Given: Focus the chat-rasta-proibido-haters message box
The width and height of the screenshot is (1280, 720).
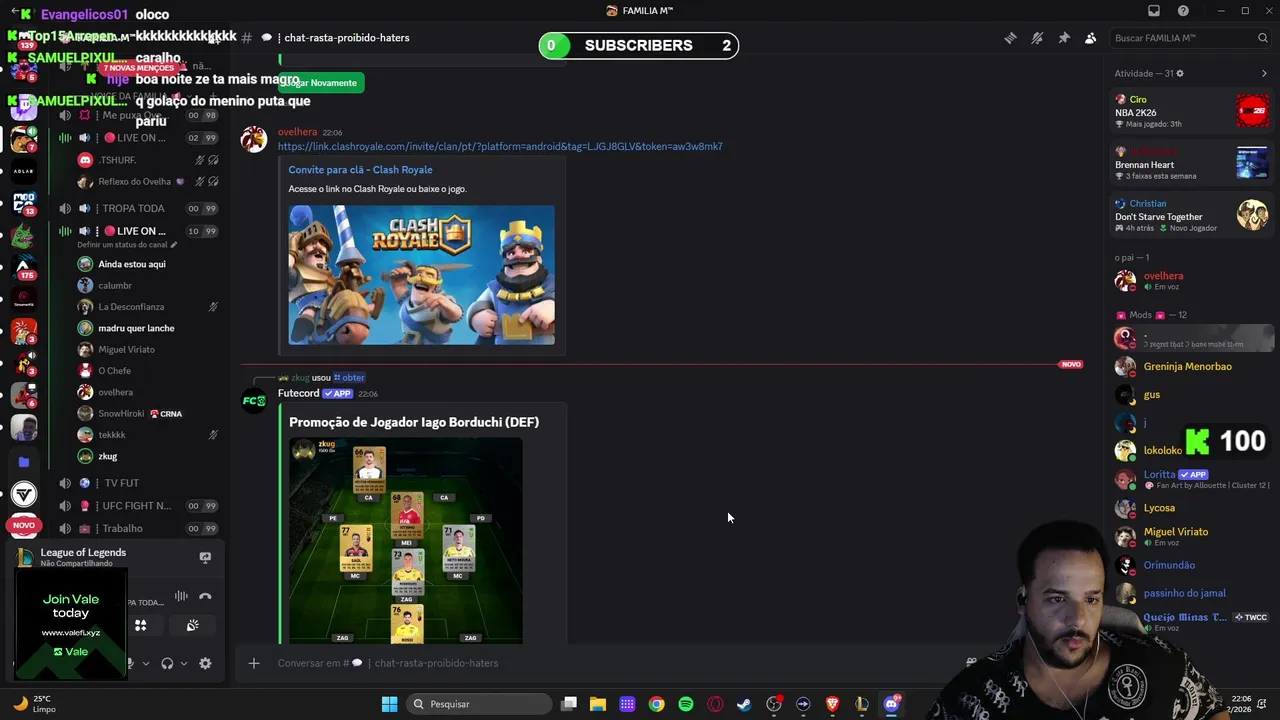Looking at the screenshot, I should pos(600,663).
